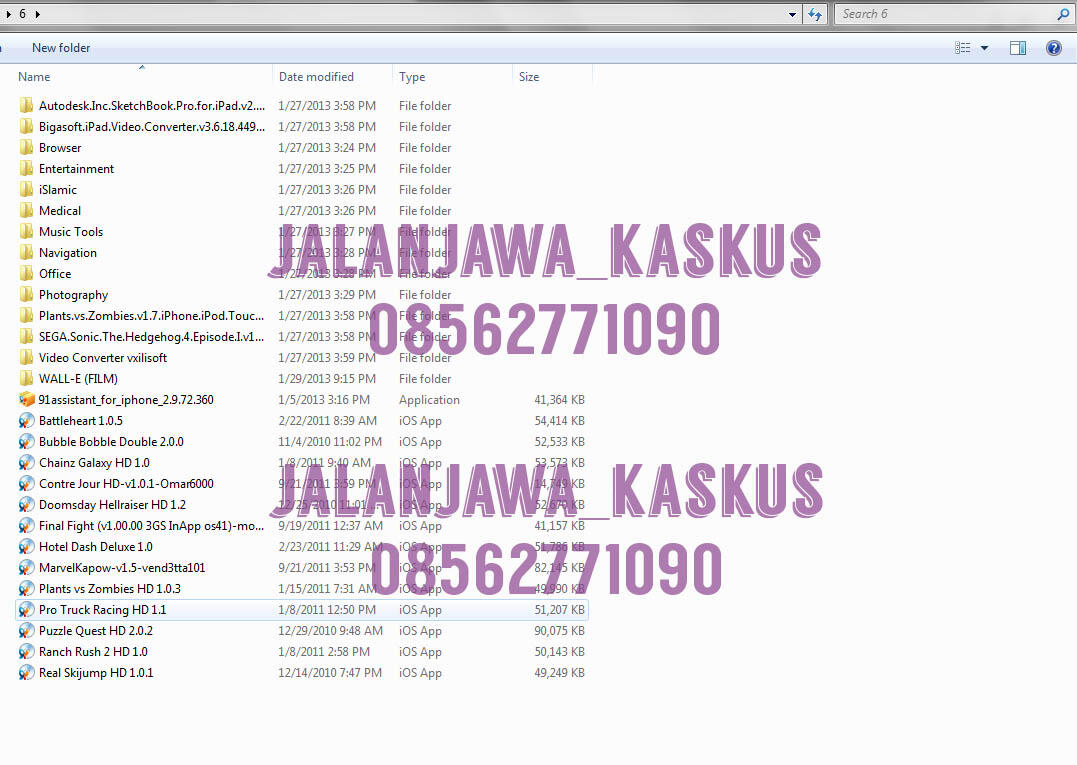Viewport: 1077px width, 765px height.
Task: Click the search magnifier icon
Action: [1063, 14]
